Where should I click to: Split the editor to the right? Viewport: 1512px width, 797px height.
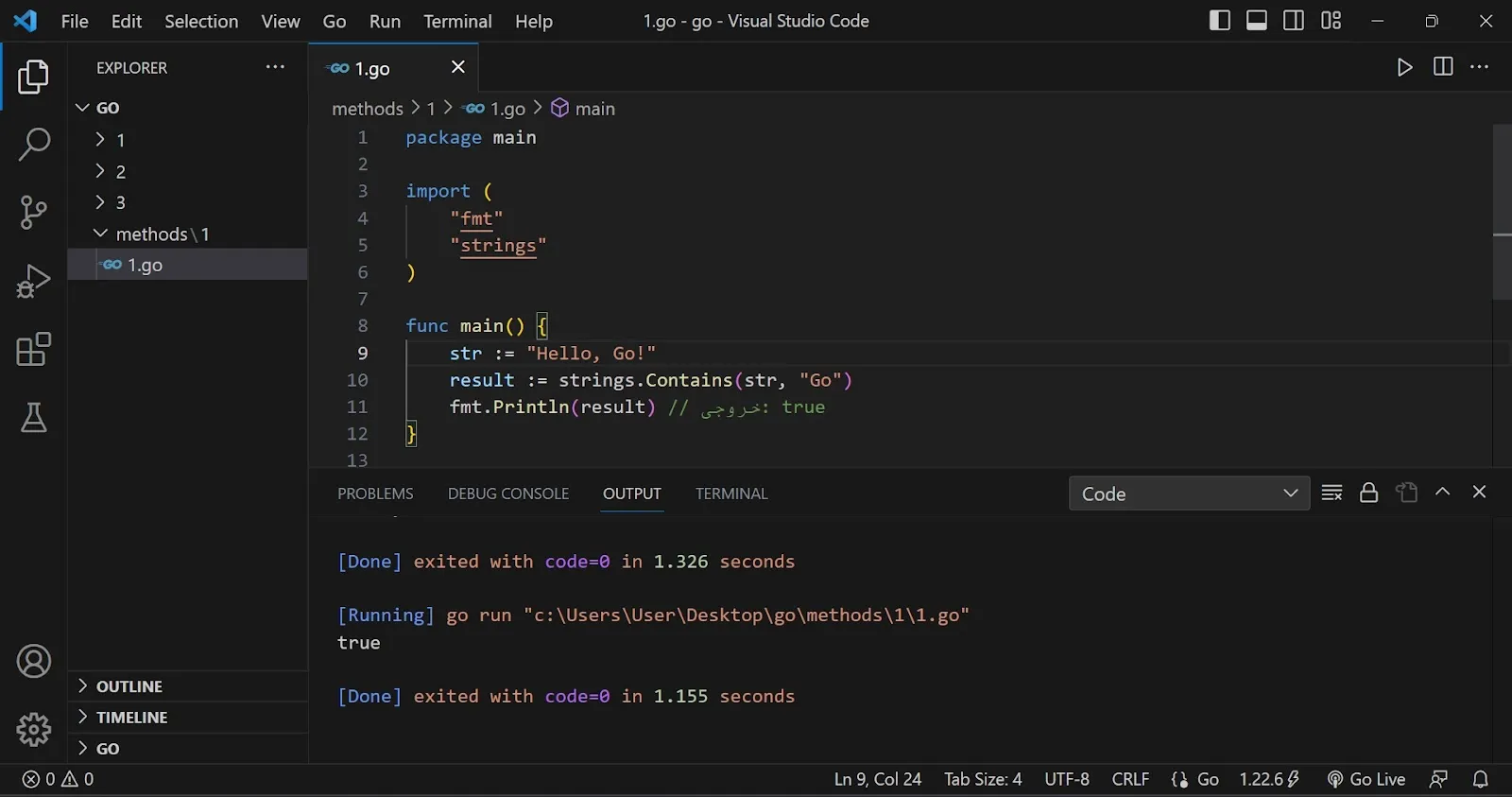(1443, 66)
